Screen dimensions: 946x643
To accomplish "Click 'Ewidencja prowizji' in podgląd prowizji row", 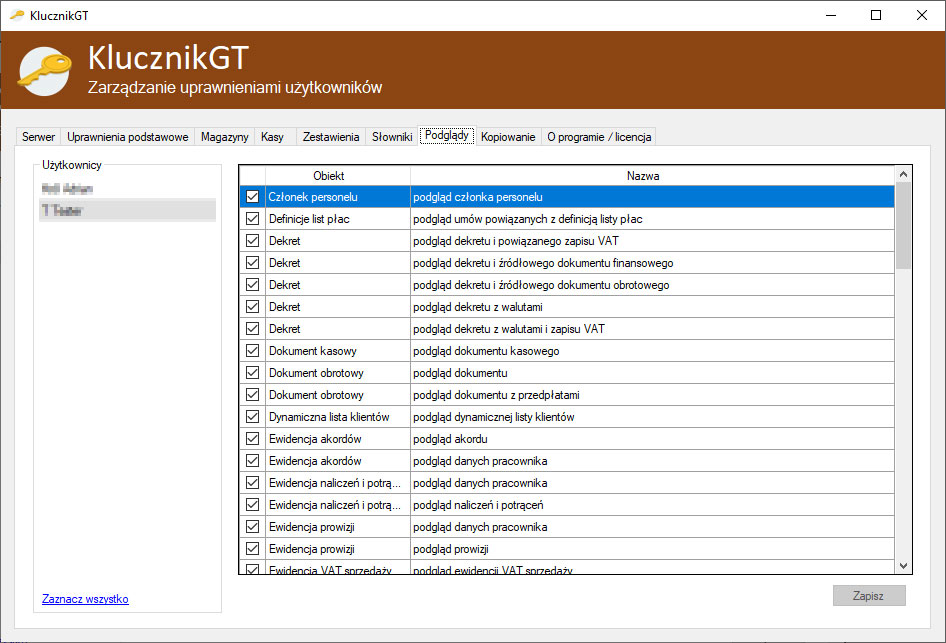I will click(x=338, y=548).
